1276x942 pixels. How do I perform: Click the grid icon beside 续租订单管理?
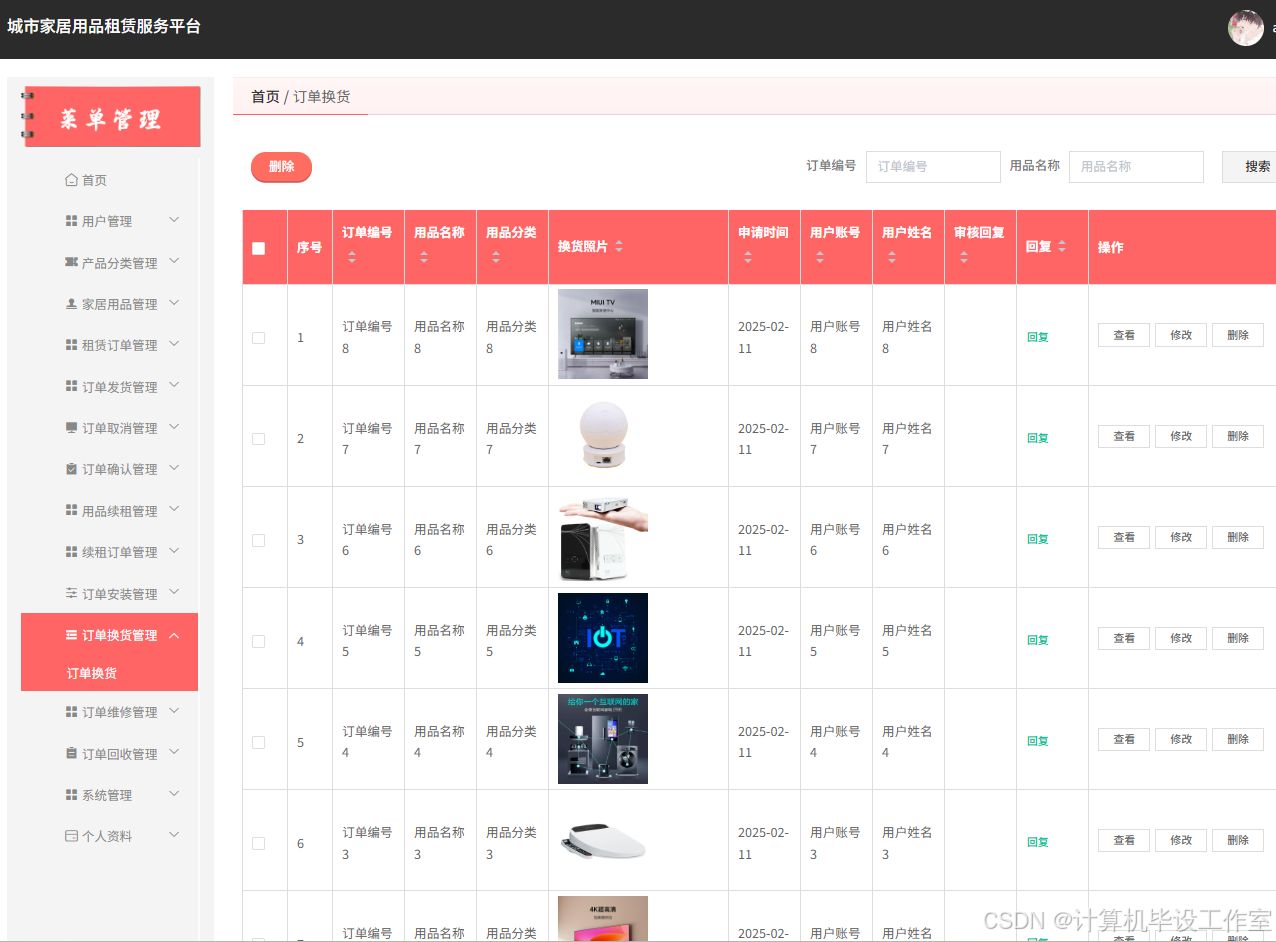[71, 551]
